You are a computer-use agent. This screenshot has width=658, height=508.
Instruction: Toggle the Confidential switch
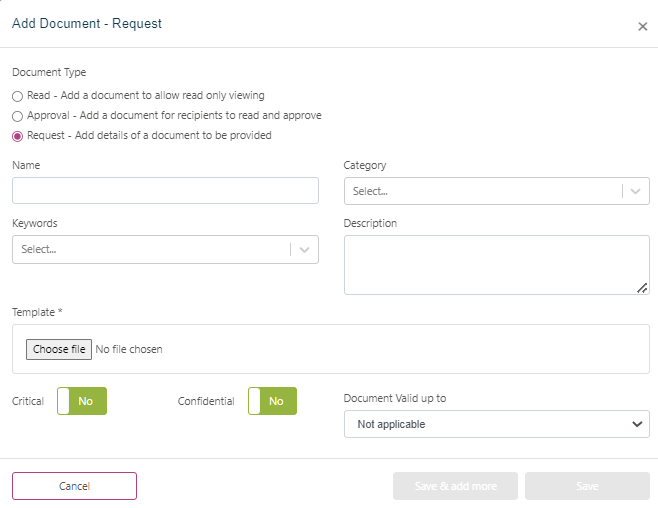[272, 401]
